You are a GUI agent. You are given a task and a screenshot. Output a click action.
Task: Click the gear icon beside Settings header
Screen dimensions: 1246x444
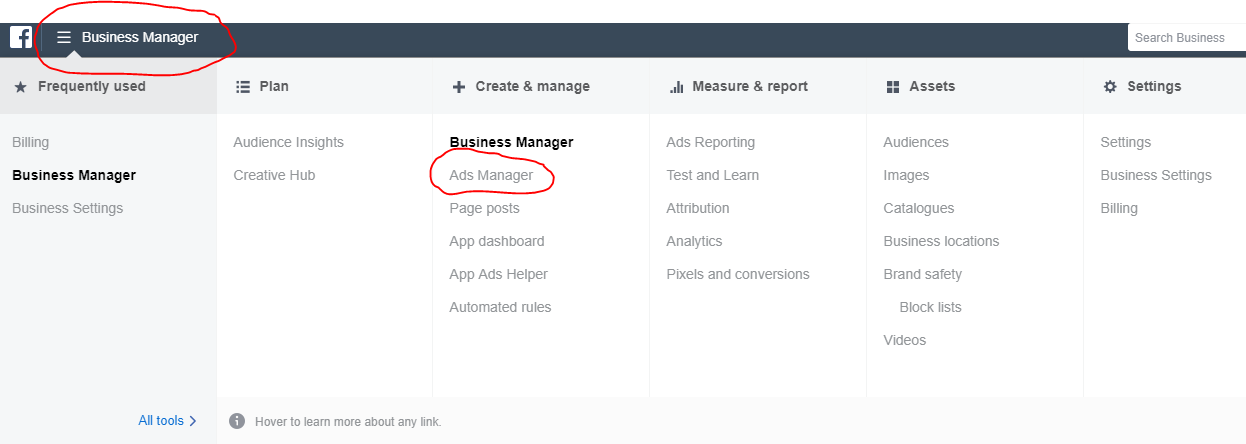[x=1110, y=87]
